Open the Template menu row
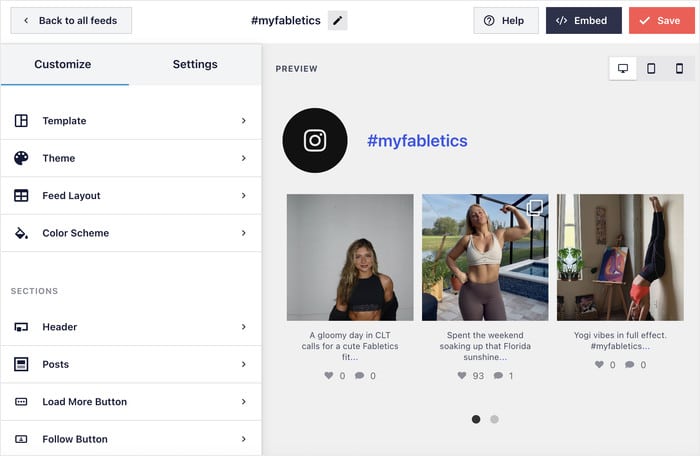The height and width of the screenshot is (456, 700). (x=131, y=121)
